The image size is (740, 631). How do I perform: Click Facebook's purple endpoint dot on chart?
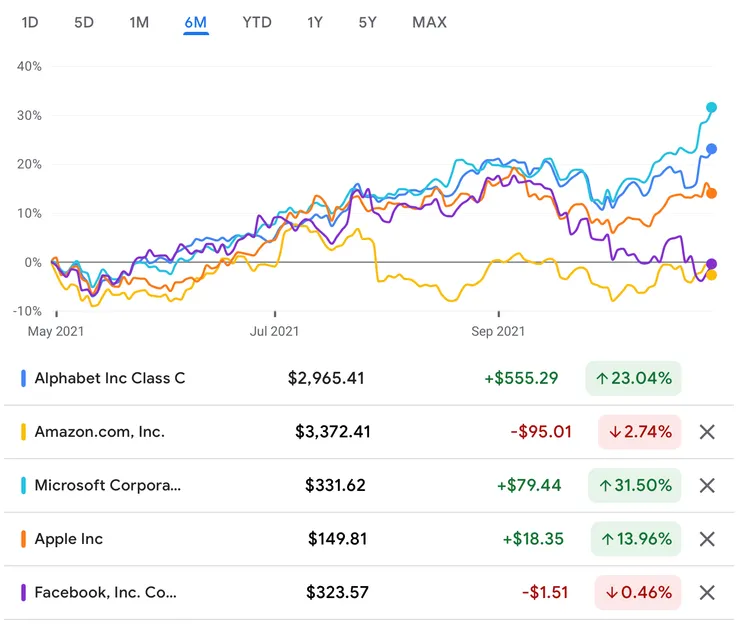712,264
